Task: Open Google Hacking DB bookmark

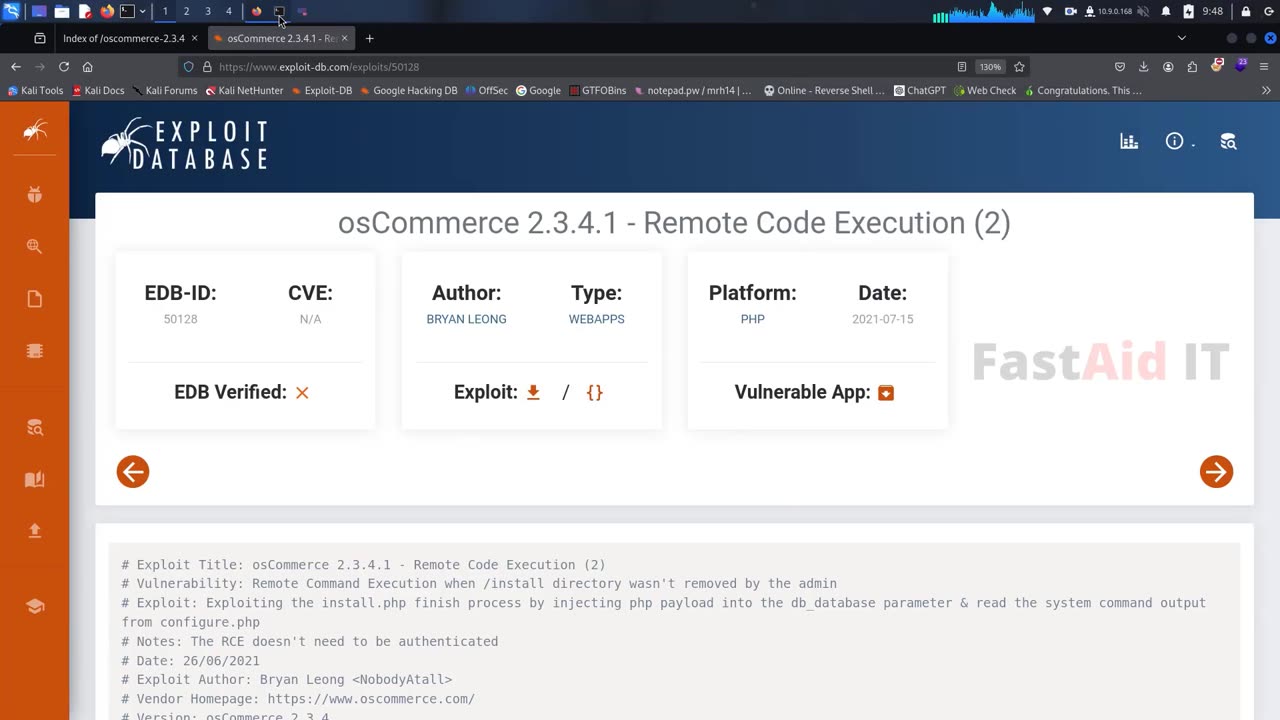Action: click(408, 90)
